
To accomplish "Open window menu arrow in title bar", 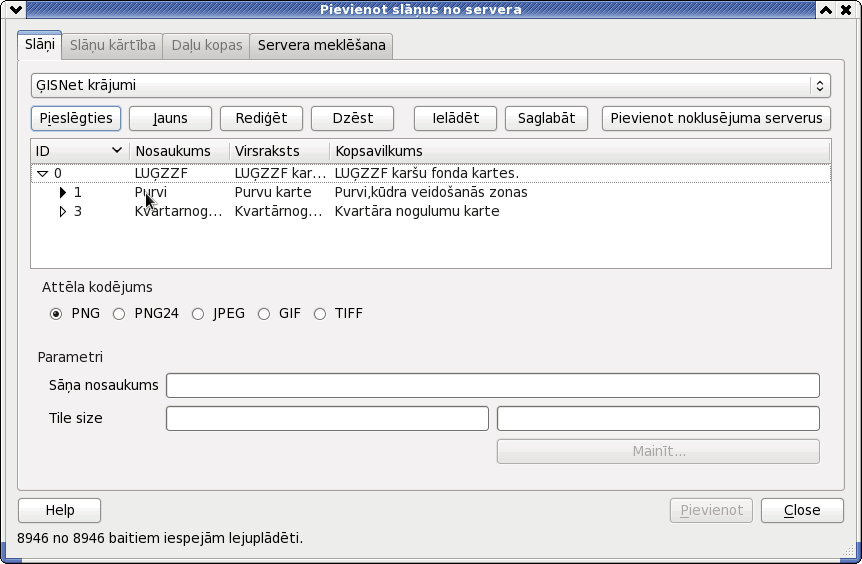I will pyautogui.click(x=15, y=9).
